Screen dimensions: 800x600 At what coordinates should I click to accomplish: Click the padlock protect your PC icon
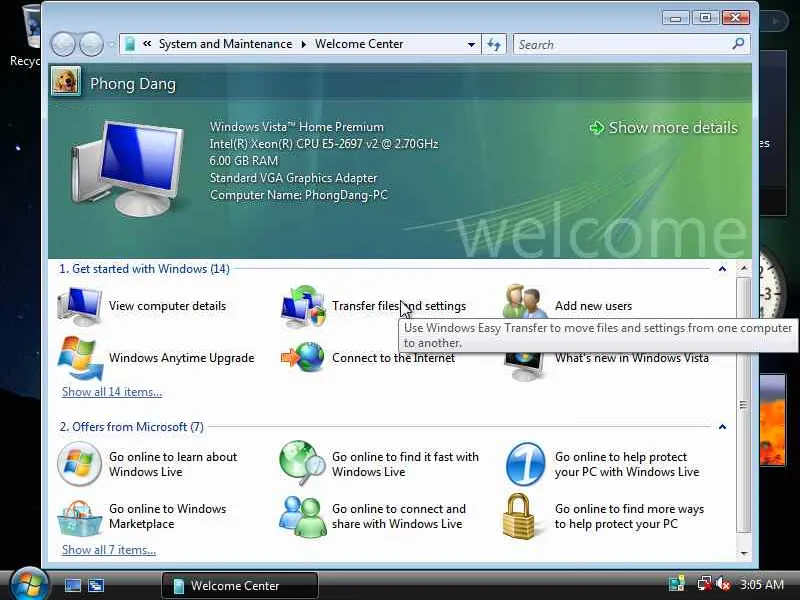[x=519, y=516]
